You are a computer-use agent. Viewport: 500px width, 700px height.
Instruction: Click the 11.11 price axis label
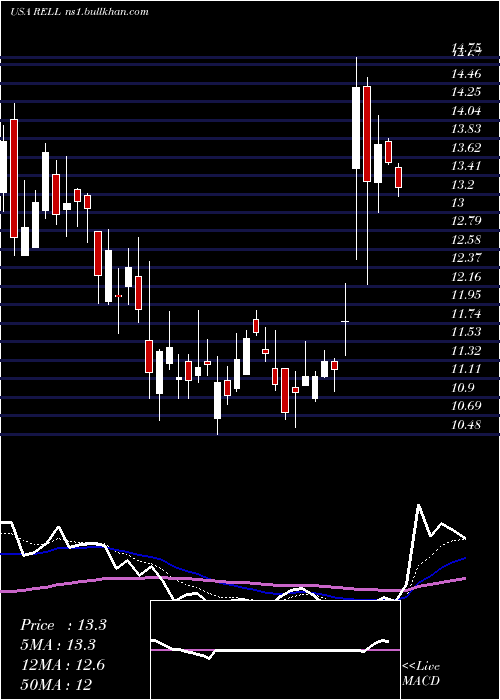(467, 369)
